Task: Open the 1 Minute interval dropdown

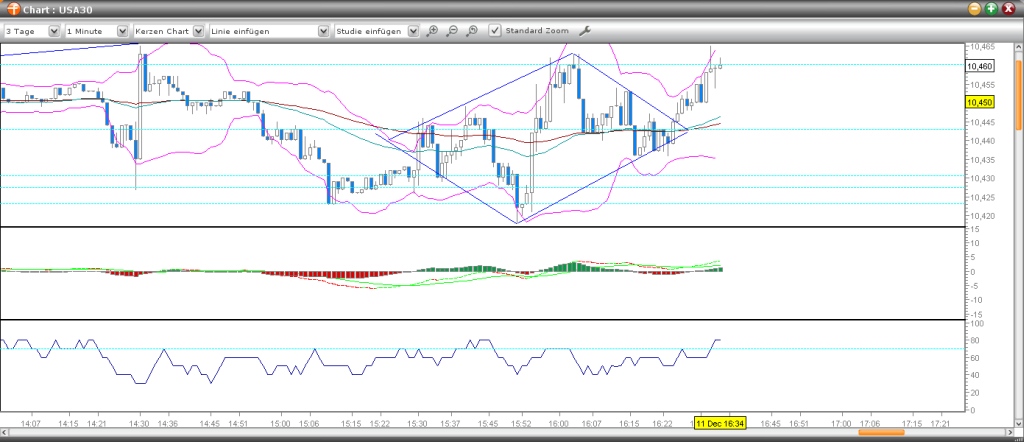Action: coord(97,31)
